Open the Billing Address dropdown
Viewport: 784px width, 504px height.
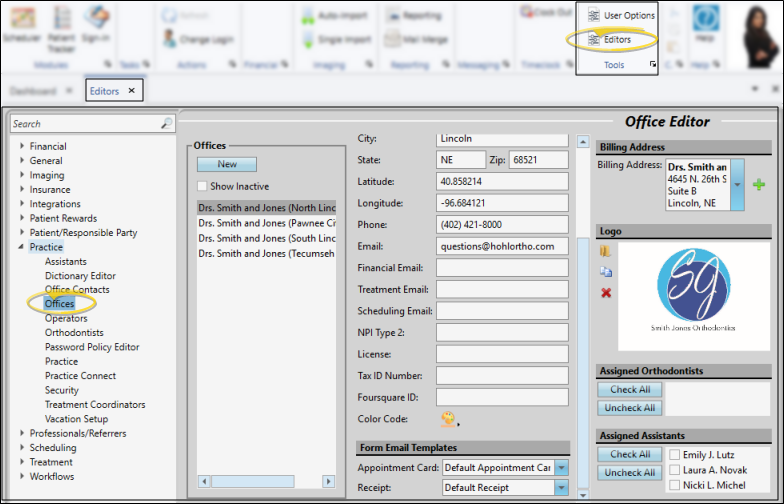coord(737,185)
